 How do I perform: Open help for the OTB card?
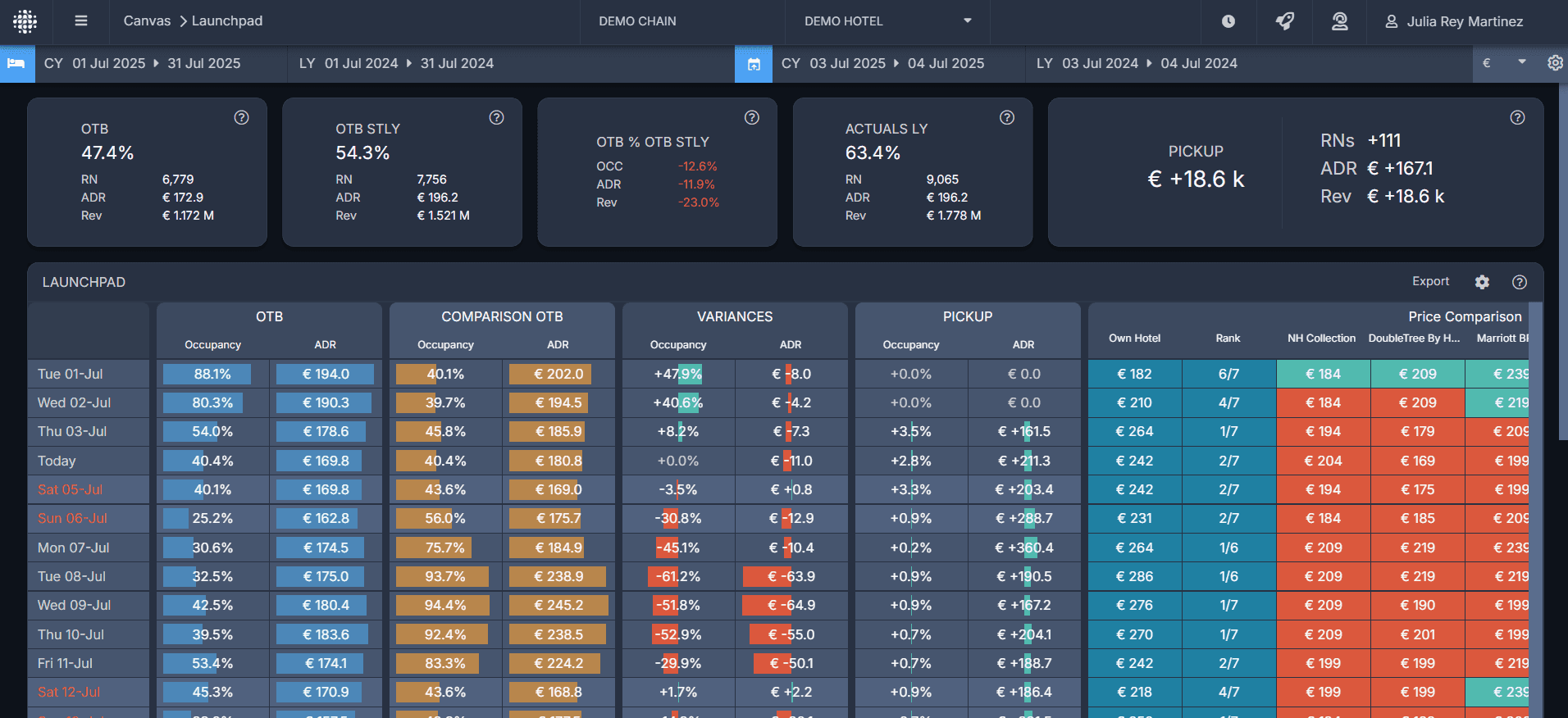[x=241, y=117]
